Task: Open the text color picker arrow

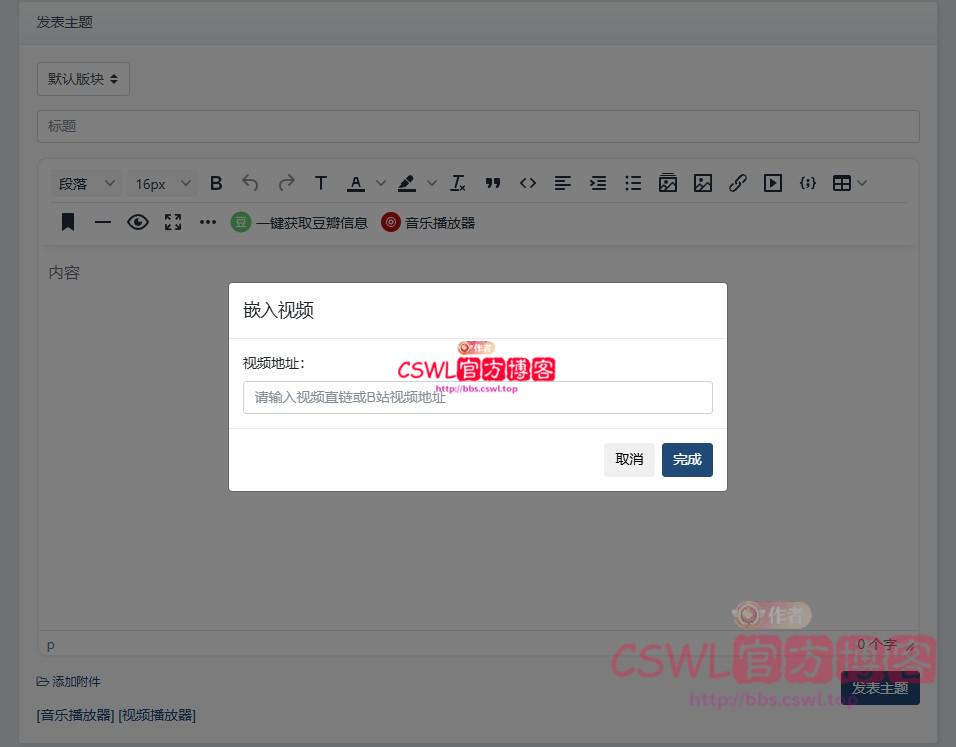Action: [x=381, y=183]
